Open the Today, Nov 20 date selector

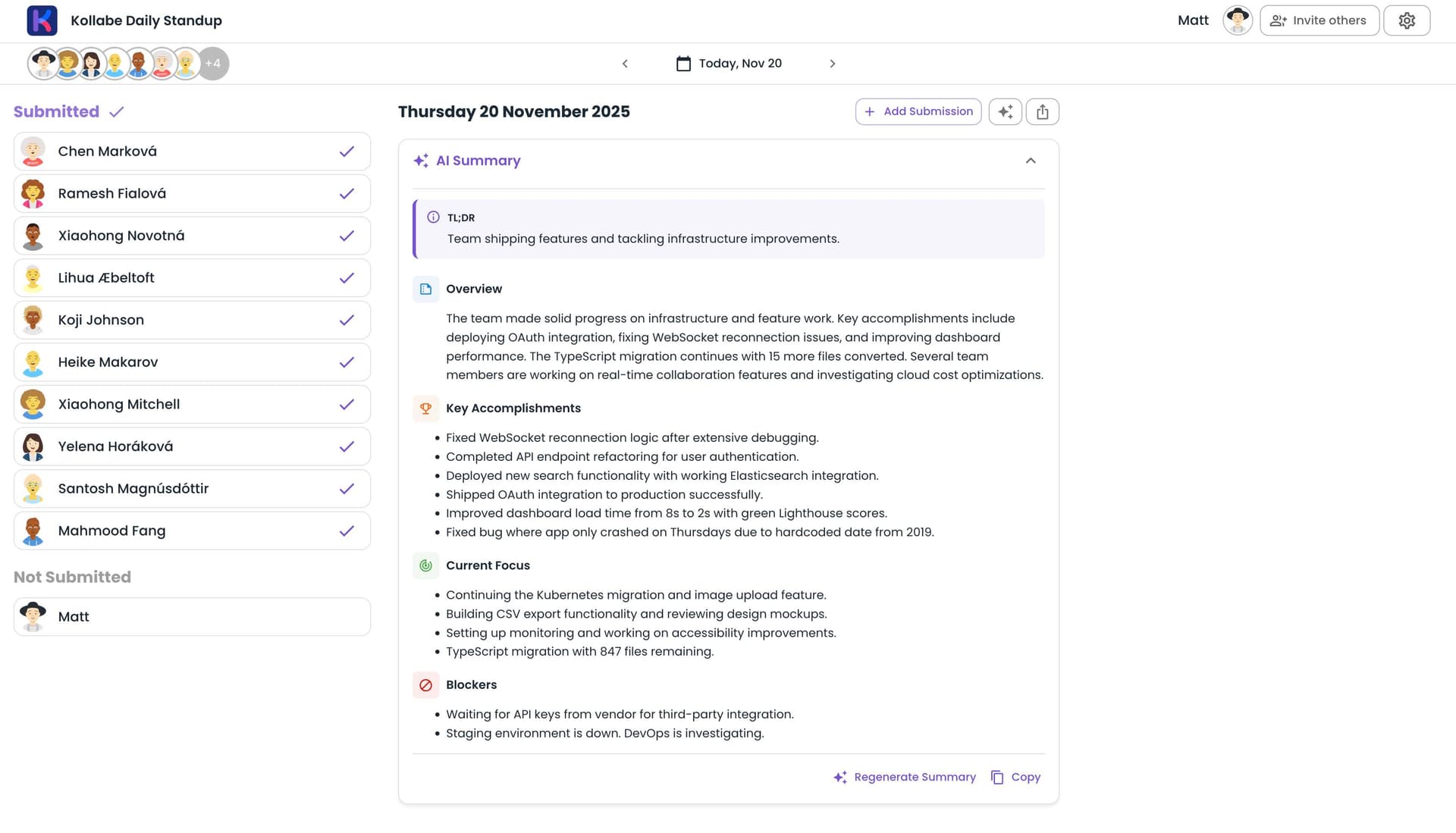pyautogui.click(x=740, y=63)
